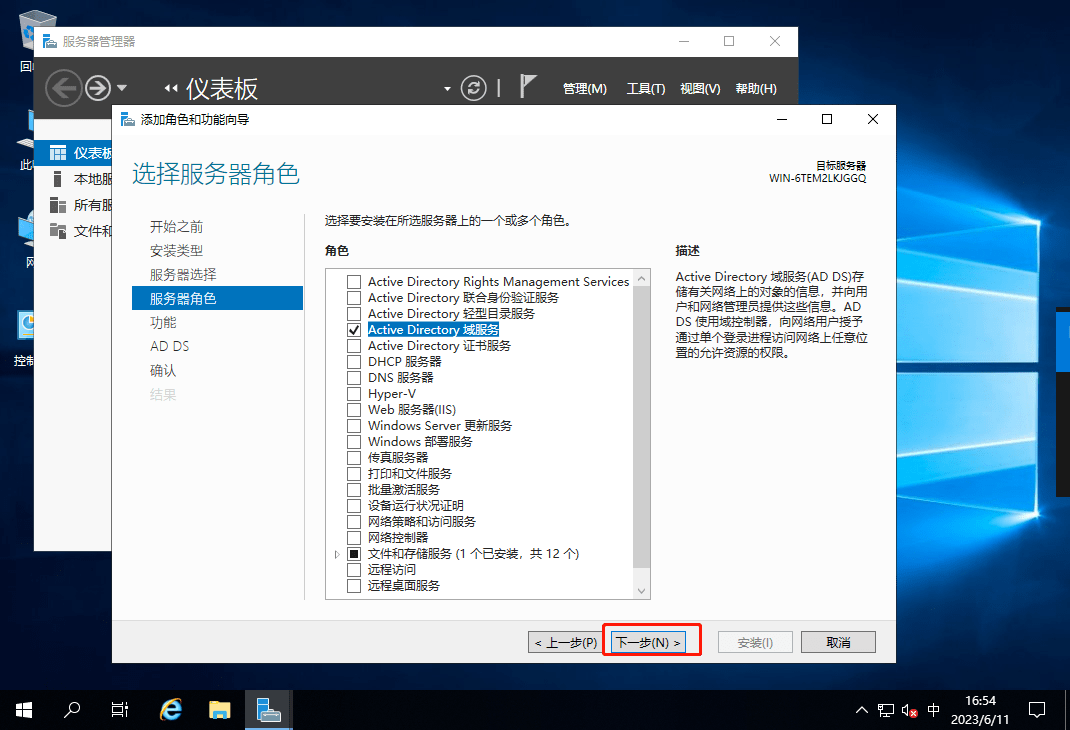Viewport: 1070px width, 730px height.
Task: Check the 远程访问 role
Action: point(353,570)
